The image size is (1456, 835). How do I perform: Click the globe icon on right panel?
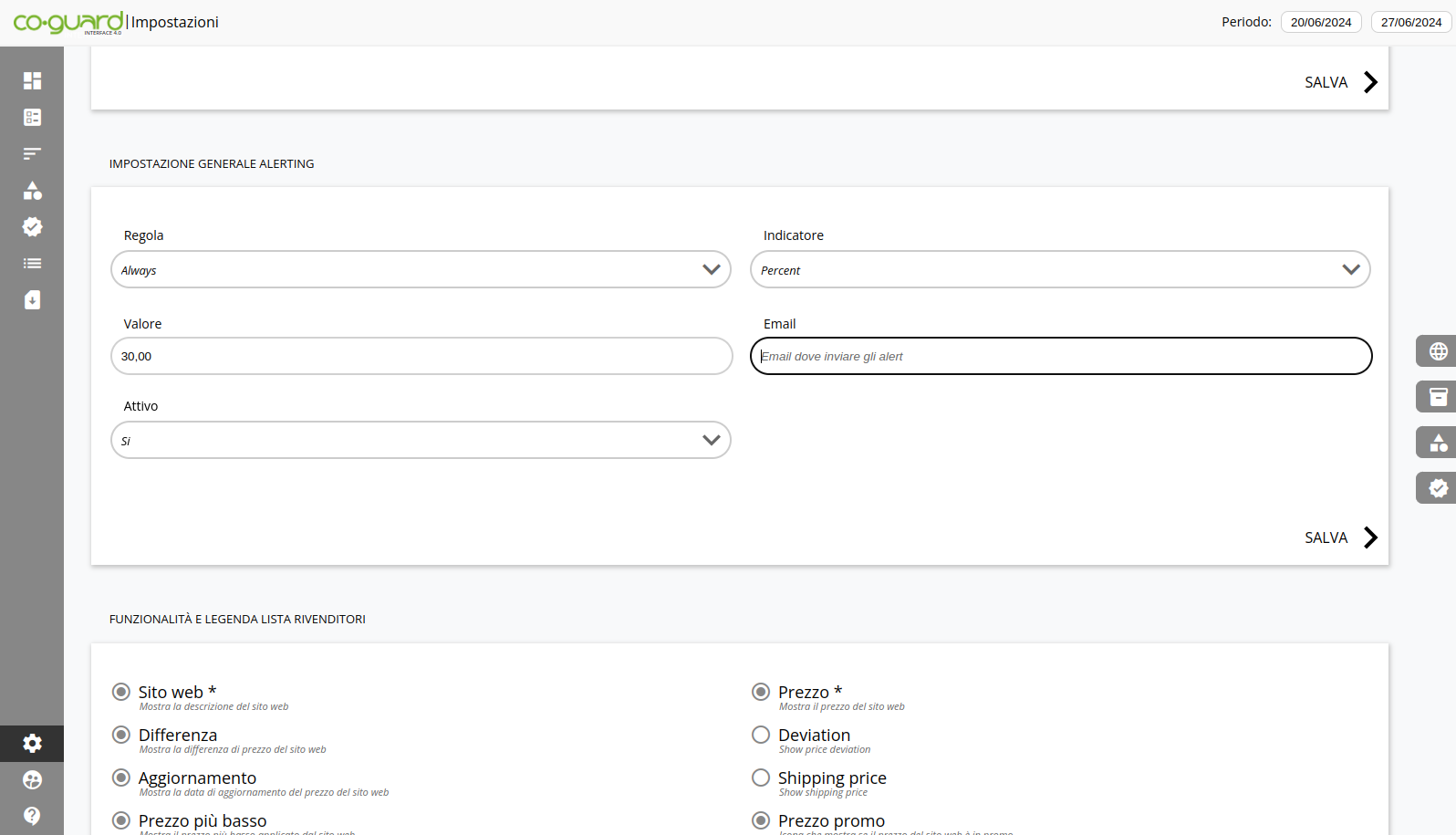[x=1438, y=351]
